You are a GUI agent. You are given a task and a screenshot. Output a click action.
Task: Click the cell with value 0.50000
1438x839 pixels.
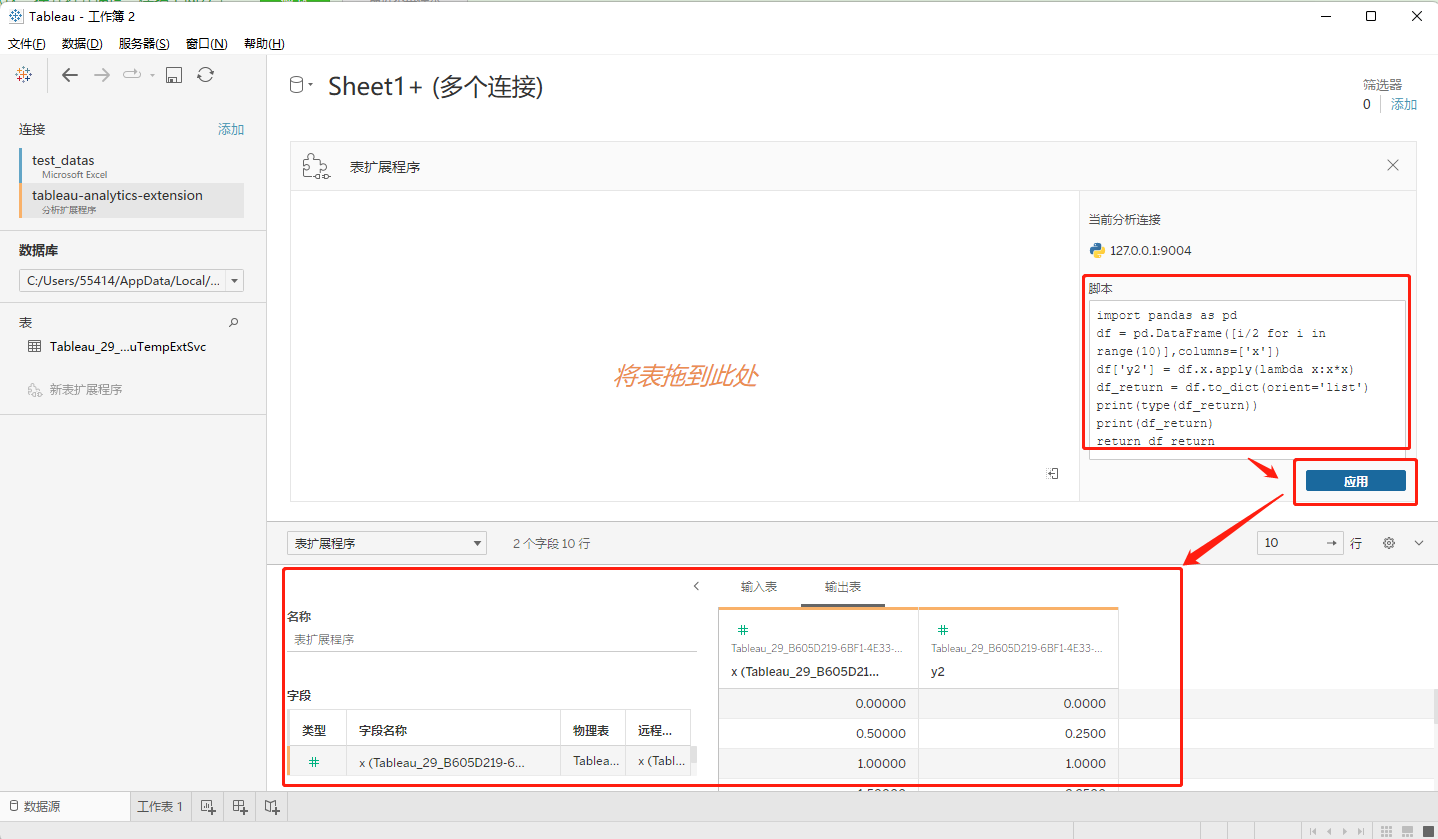point(818,733)
